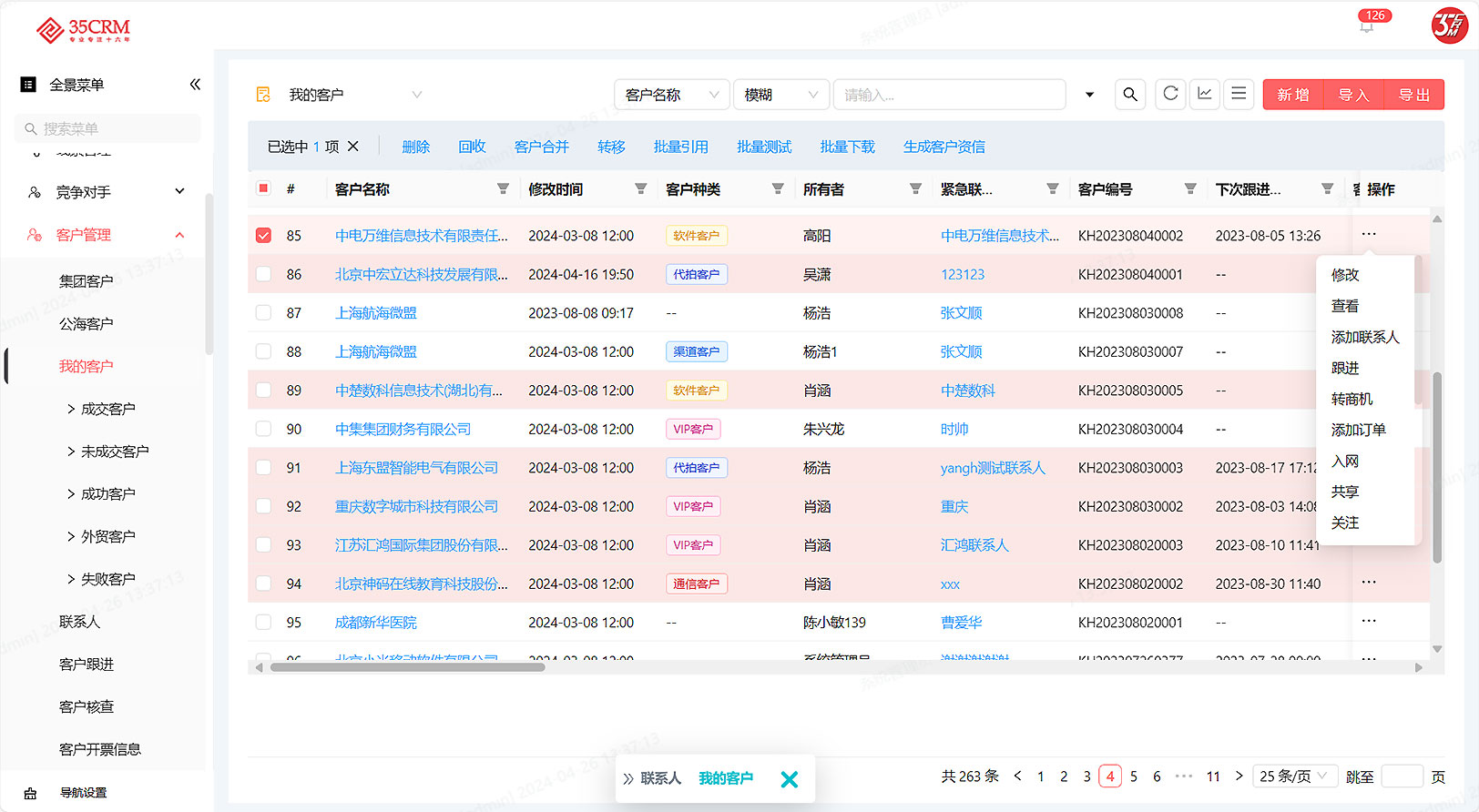Image resolution: width=1479 pixels, height=812 pixels.
Task: Open the 我的客户 view dropdown
Action: 355,95
